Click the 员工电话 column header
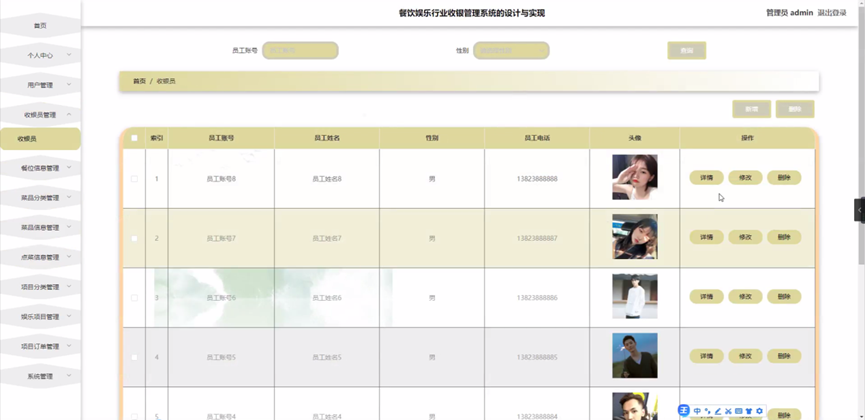The width and height of the screenshot is (865, 420). click(x=537, y=138)
